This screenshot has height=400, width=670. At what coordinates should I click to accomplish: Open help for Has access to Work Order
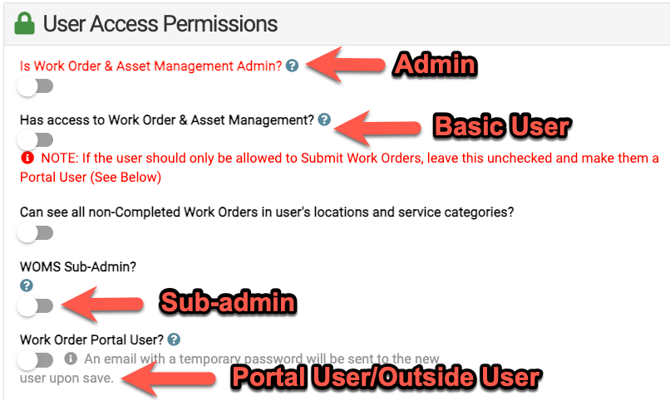pyautogui.click(x=323, y=120)
